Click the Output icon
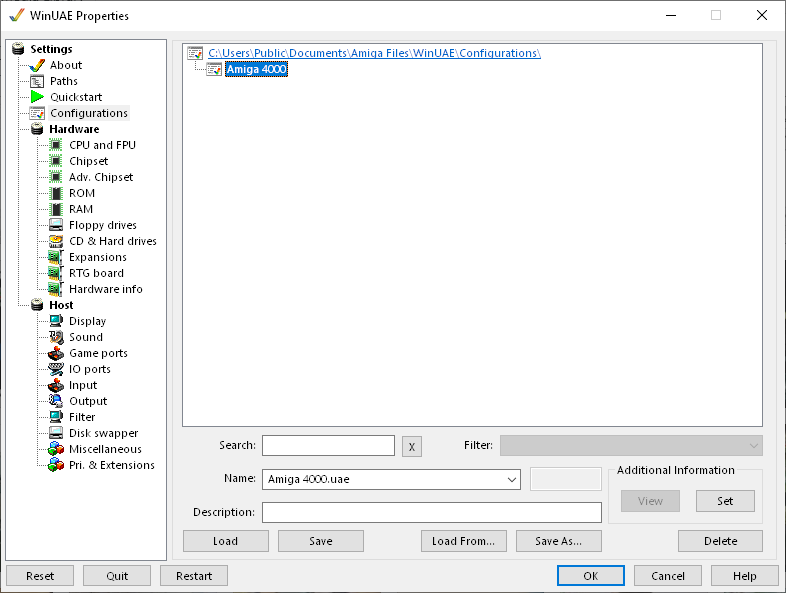Viewport: 786px width, 593px height. 56,401
